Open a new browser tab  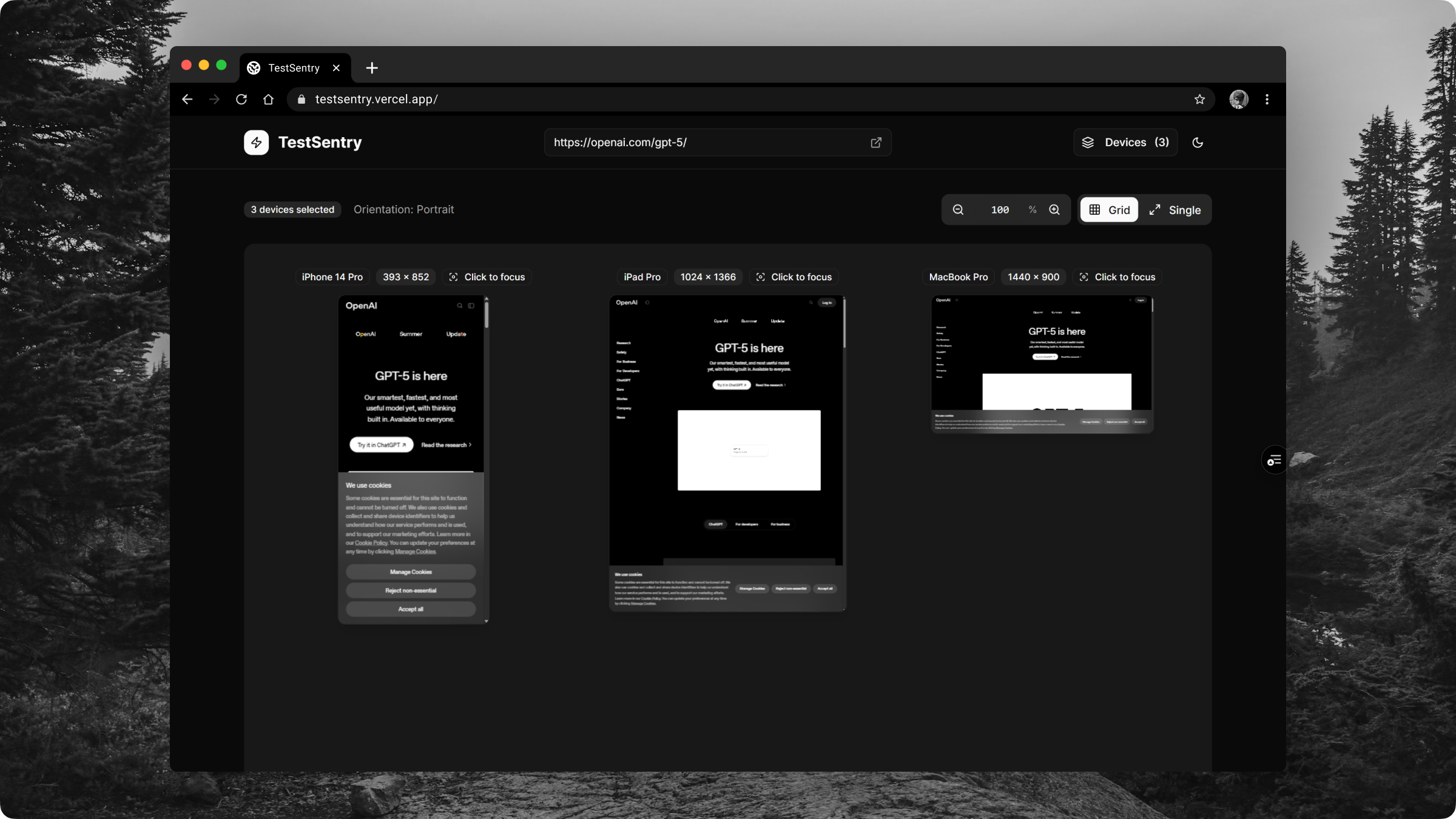click(372, 68)
